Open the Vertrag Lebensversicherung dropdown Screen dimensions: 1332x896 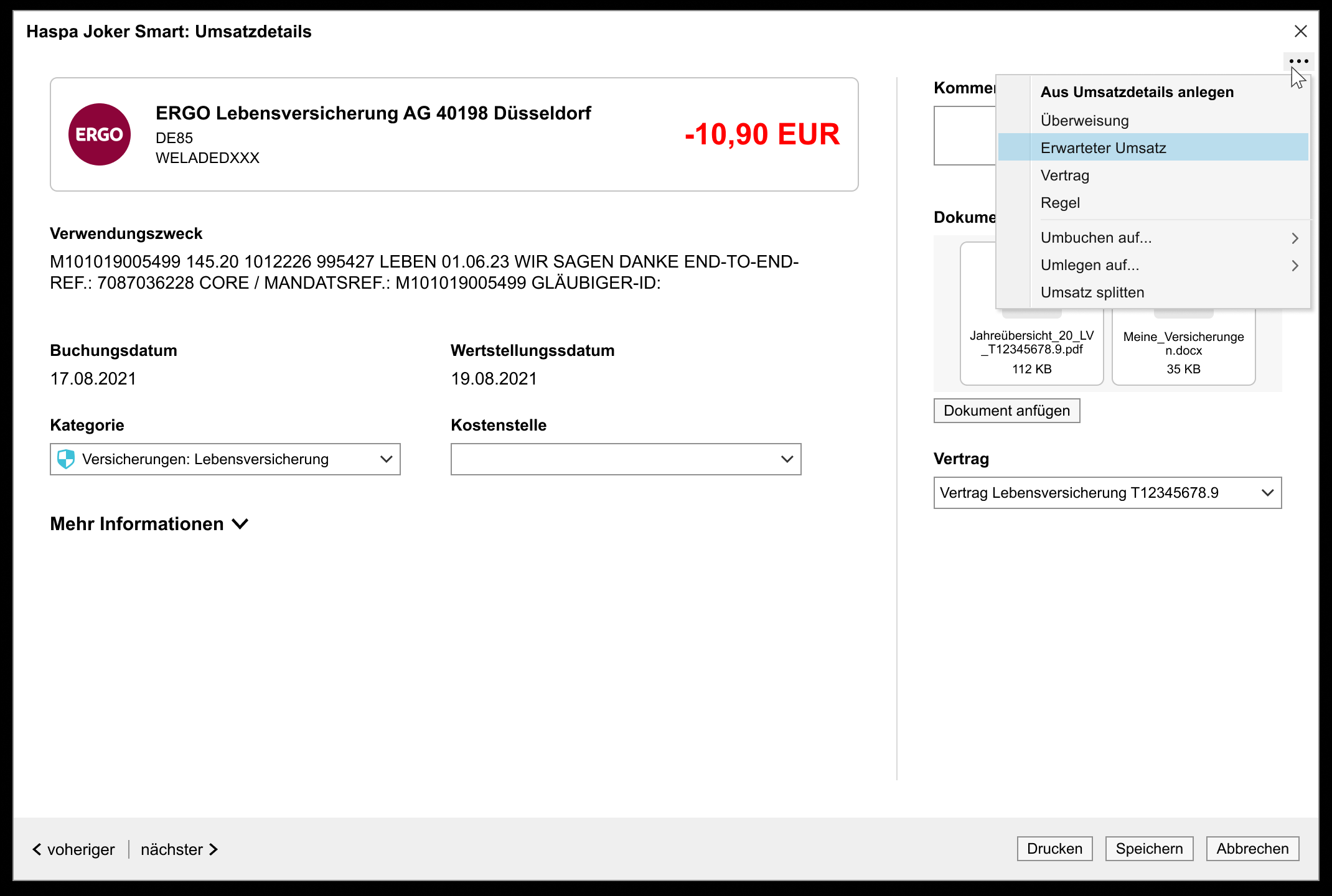pos(1108,493)
